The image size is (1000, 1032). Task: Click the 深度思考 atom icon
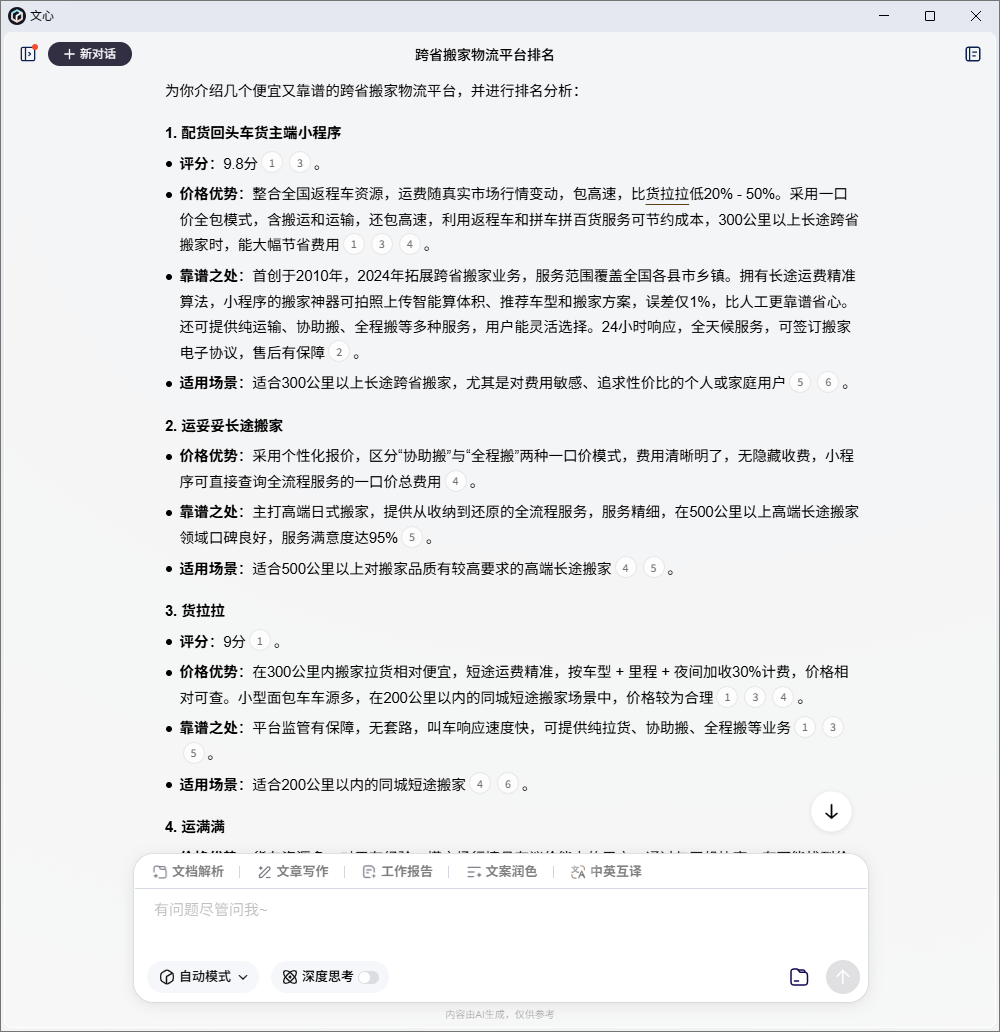point(289,977)
